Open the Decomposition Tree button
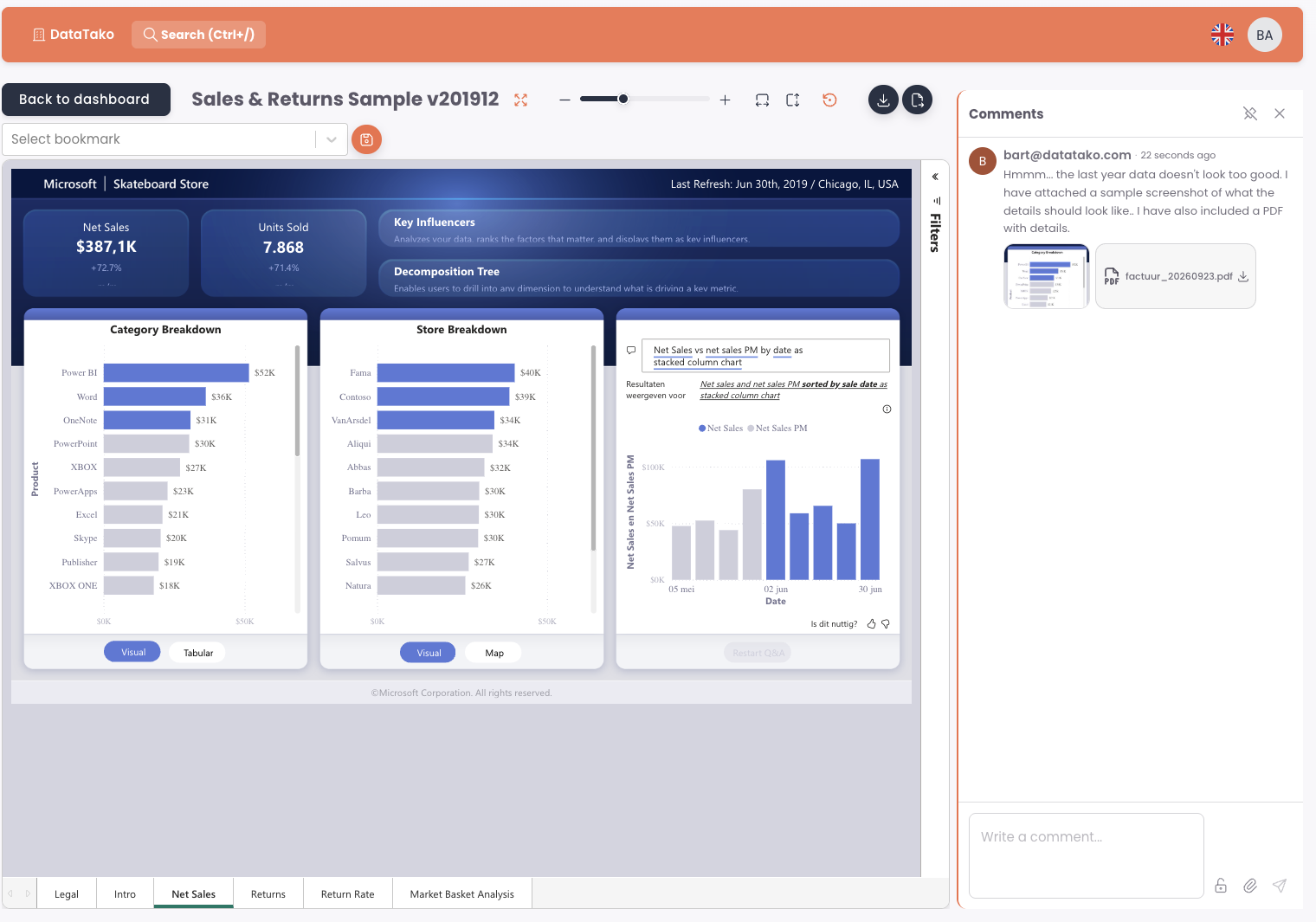This screenshot has width=1316, height=922. pyautogui.click(x=639, y=279)
